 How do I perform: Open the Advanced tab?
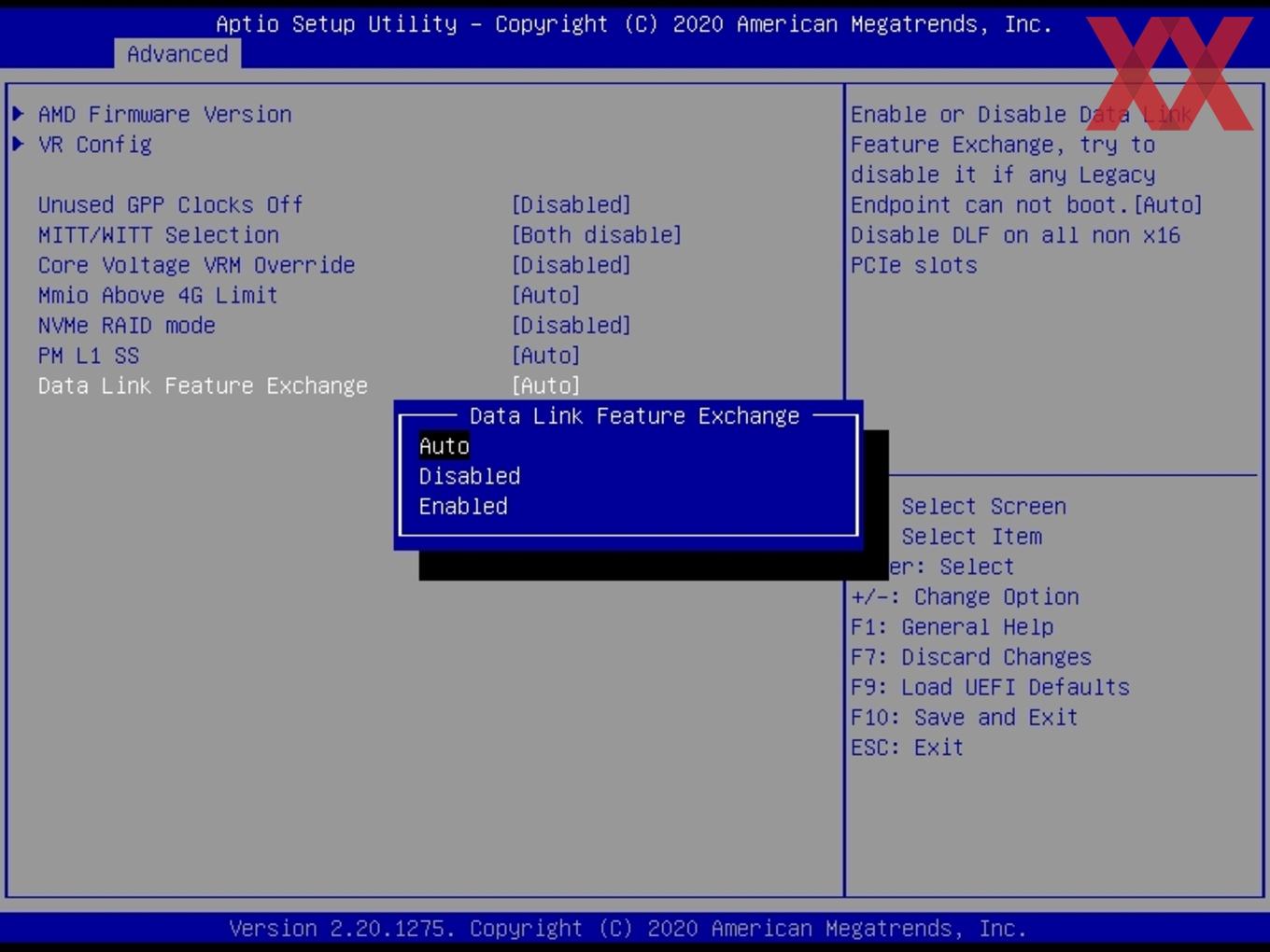(x=177, y=54)
